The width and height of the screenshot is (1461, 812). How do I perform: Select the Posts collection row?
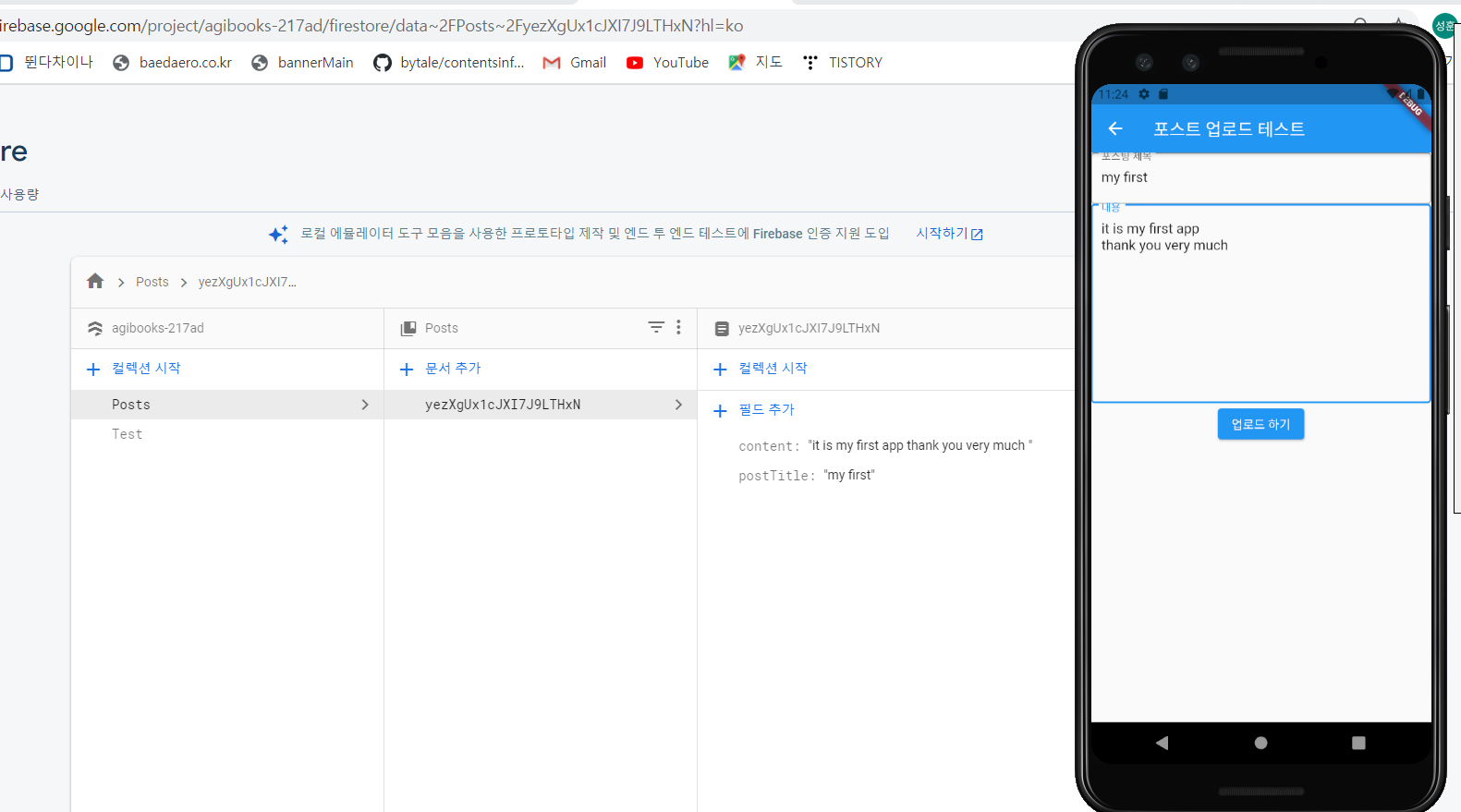[x=227, y=405]
